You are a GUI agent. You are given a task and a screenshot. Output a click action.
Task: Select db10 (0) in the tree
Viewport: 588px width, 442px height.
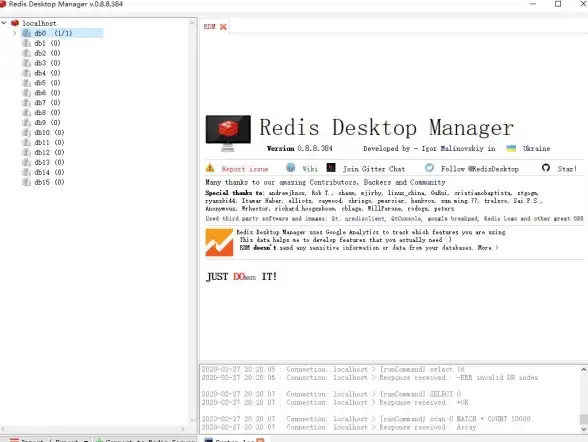[49, 132]
